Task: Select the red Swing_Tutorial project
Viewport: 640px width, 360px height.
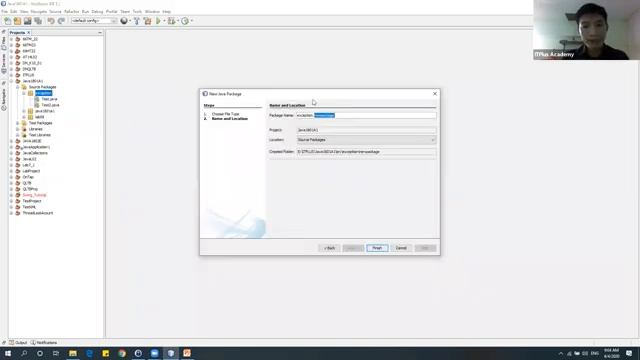Action: (35, 195)
